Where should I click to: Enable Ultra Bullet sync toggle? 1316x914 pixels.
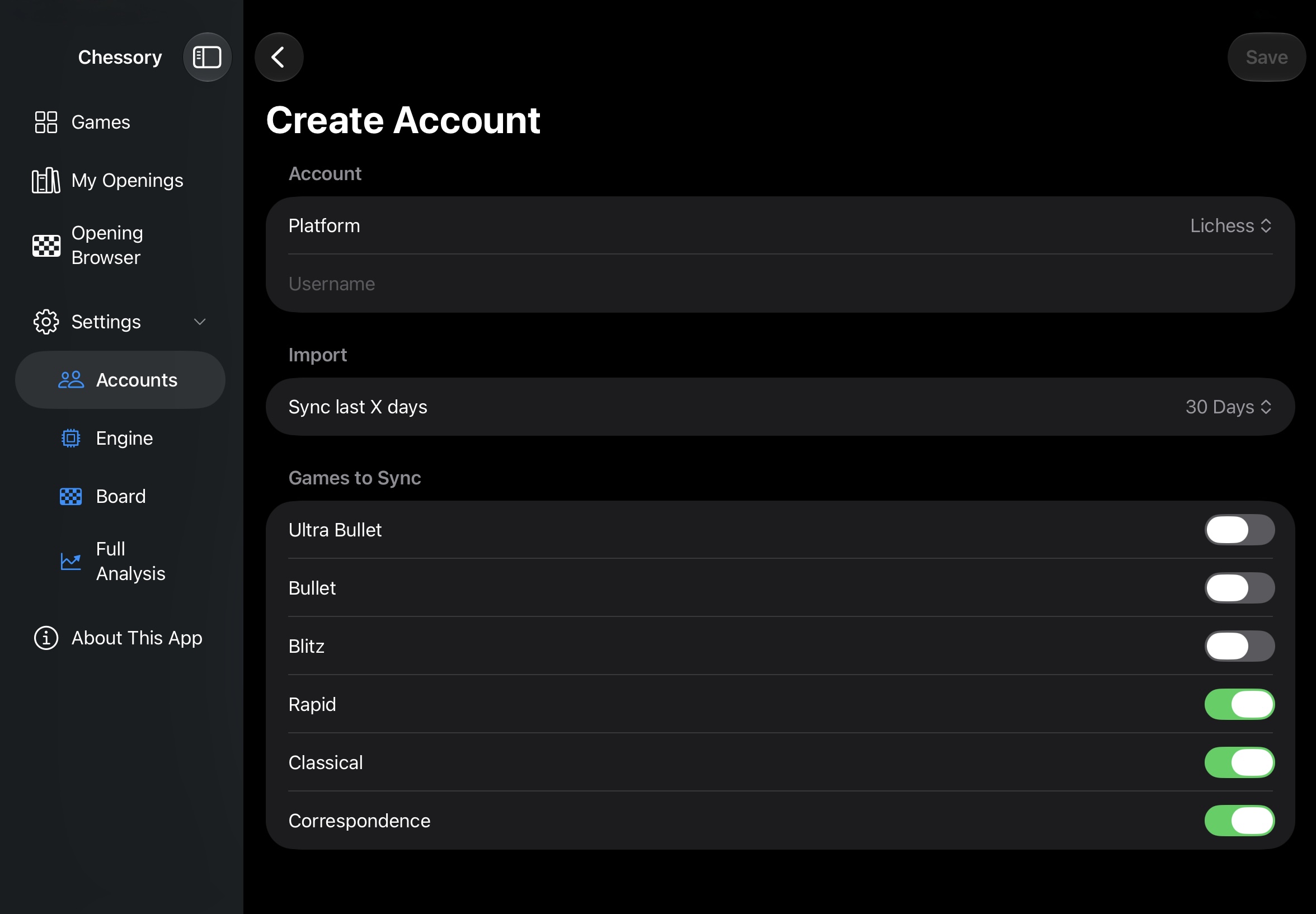point(1239,530)
